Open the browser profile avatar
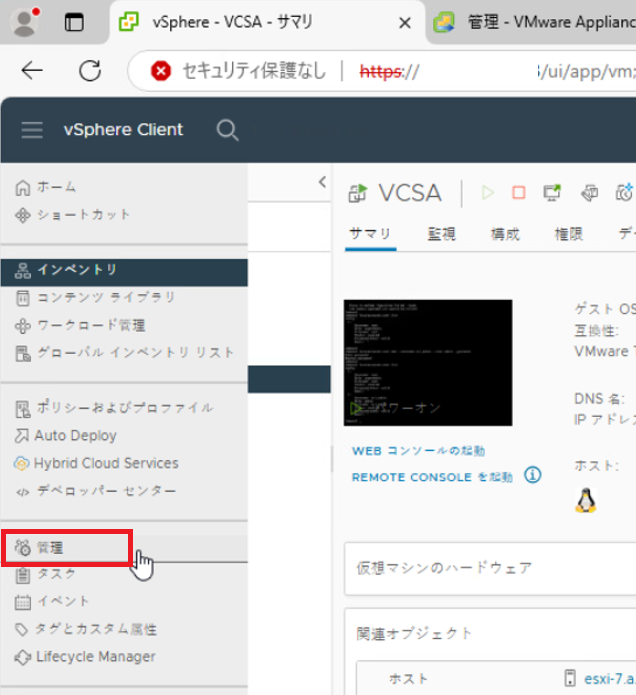 click(25, 22)
